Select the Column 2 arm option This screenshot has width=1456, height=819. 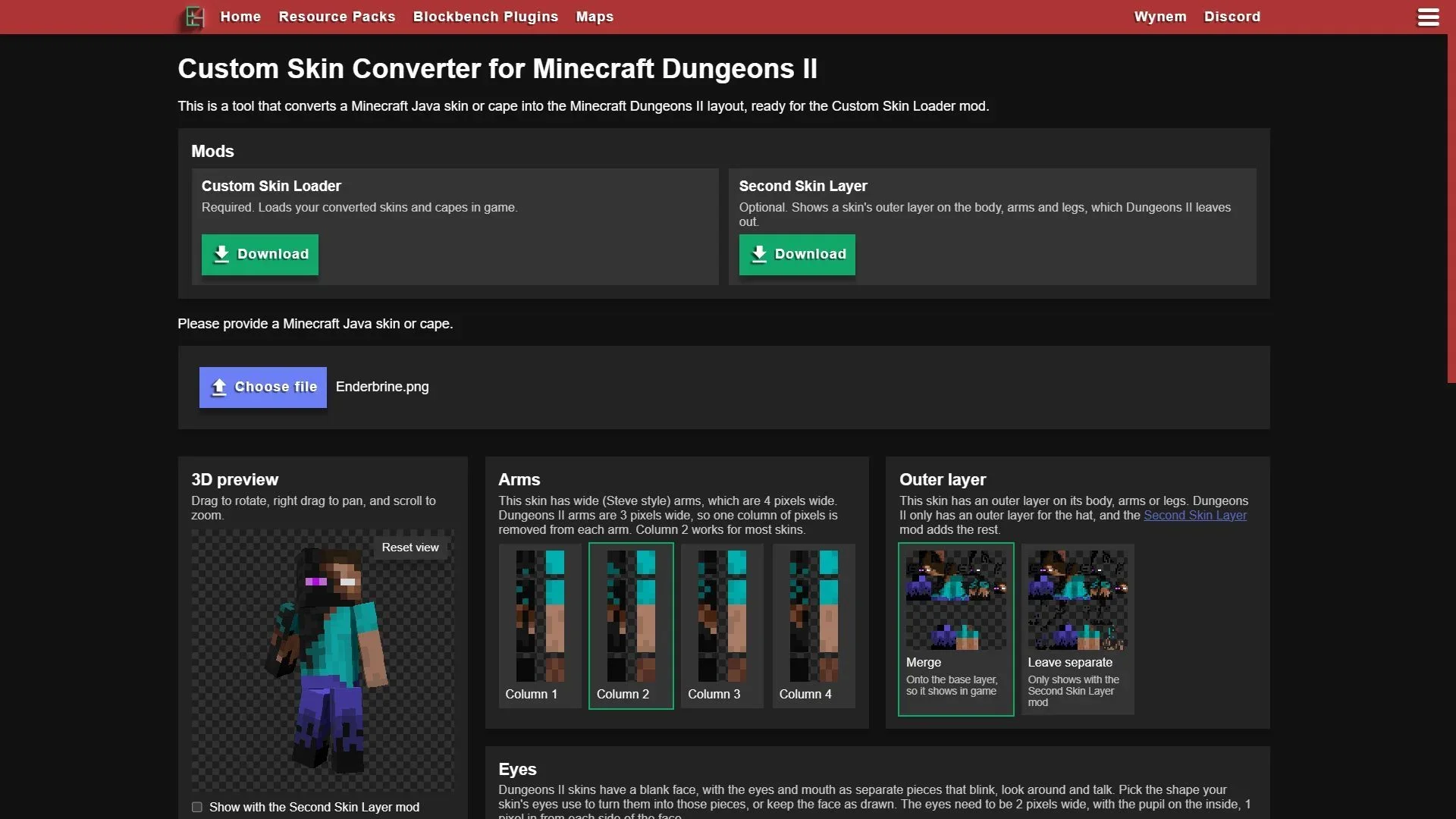631,626
